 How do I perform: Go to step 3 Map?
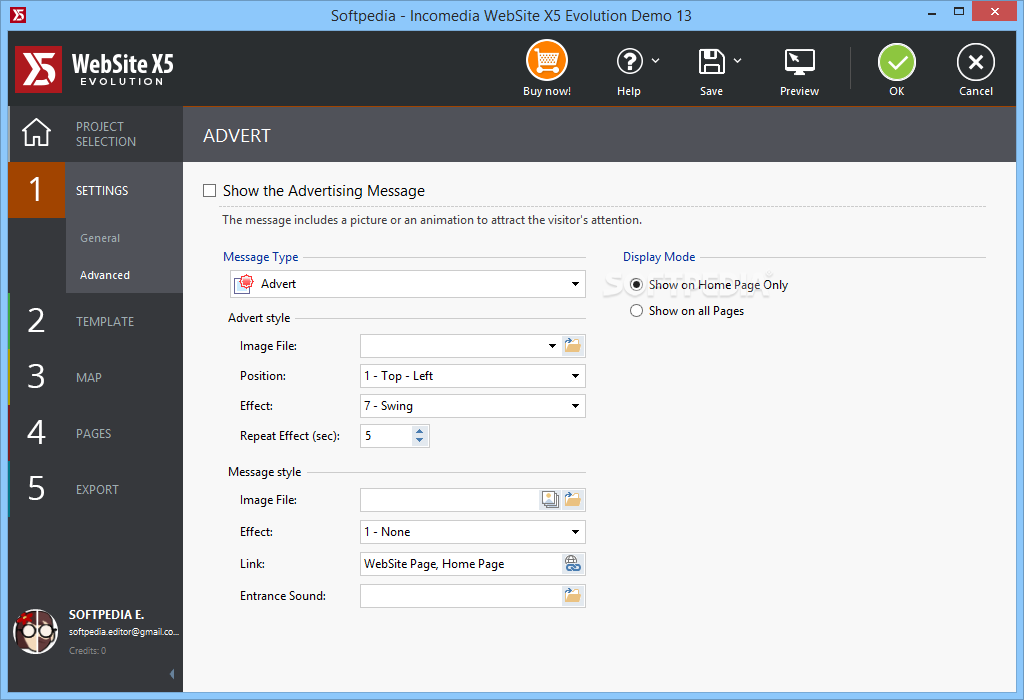tap(96, 377)
